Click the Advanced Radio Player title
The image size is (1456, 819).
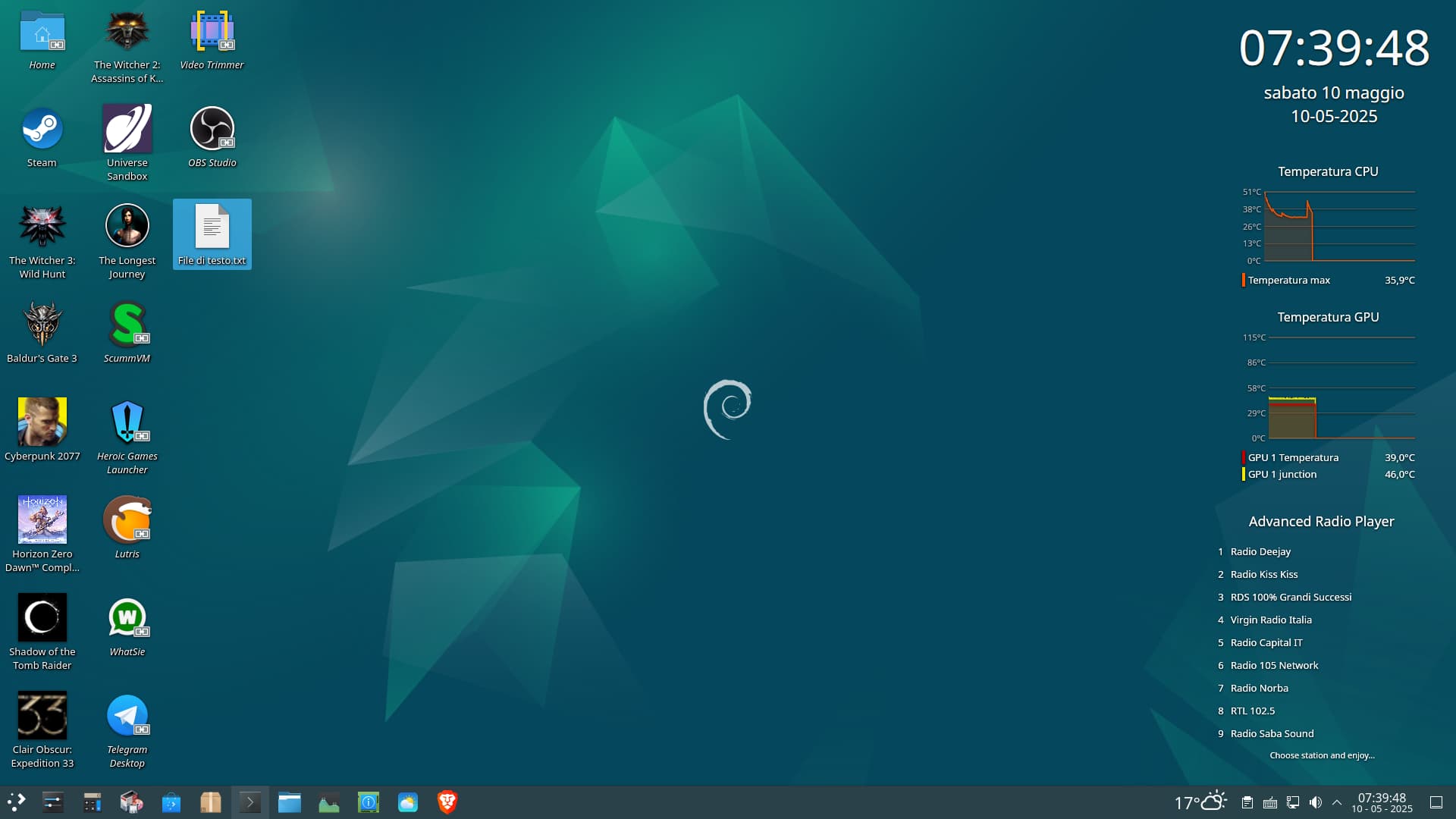pos(1321,522)
